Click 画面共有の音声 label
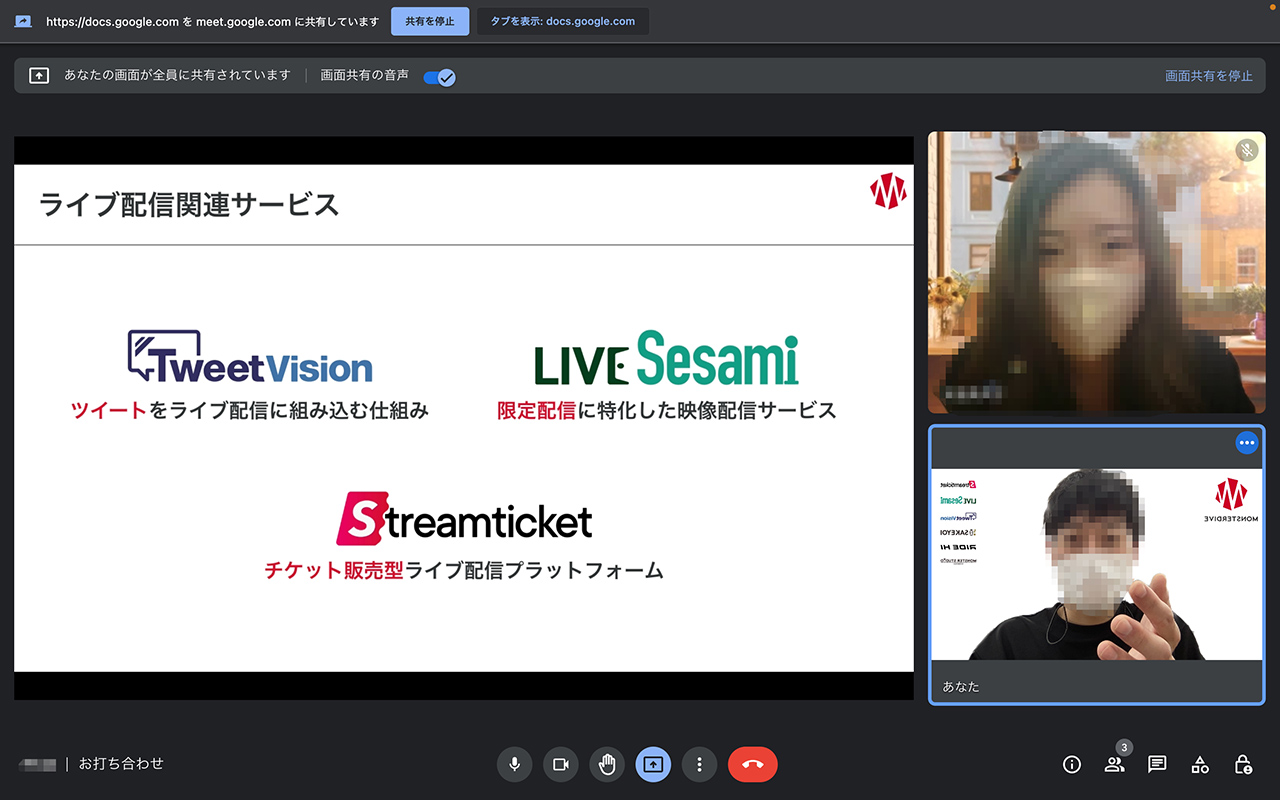 click(364, 75)
